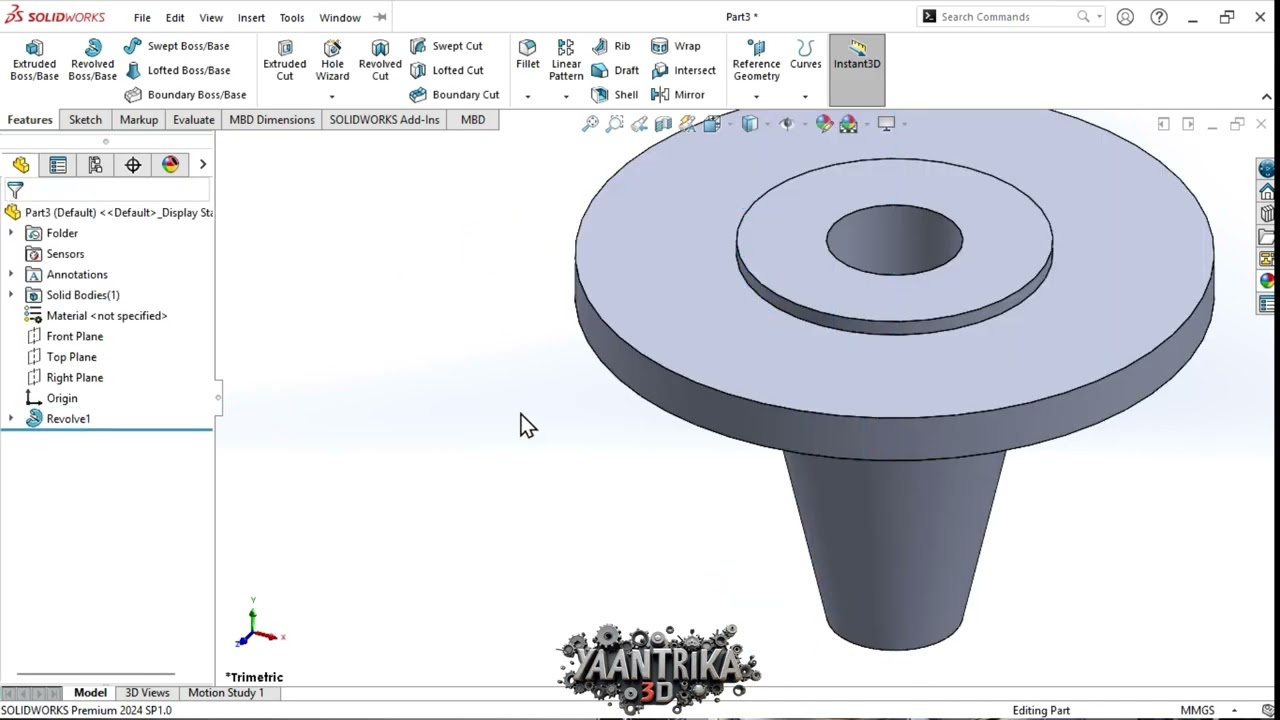Screen dimensions: 1280x720
Task: Click the Boundary Cut tool
Action: [x=454, y=95]
